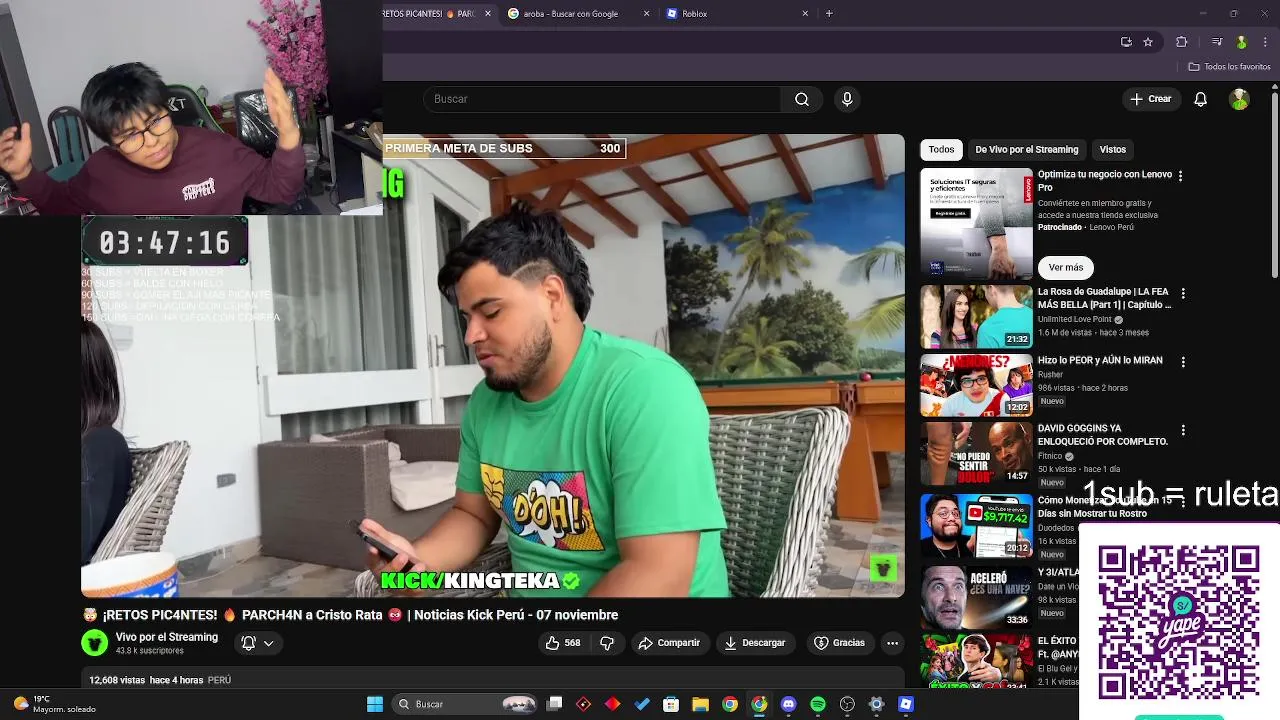Screen dimensions: 1280x720
Task: Open La Rosa de Guadalupe video thumbnail
Action: (x=976, y=317)
